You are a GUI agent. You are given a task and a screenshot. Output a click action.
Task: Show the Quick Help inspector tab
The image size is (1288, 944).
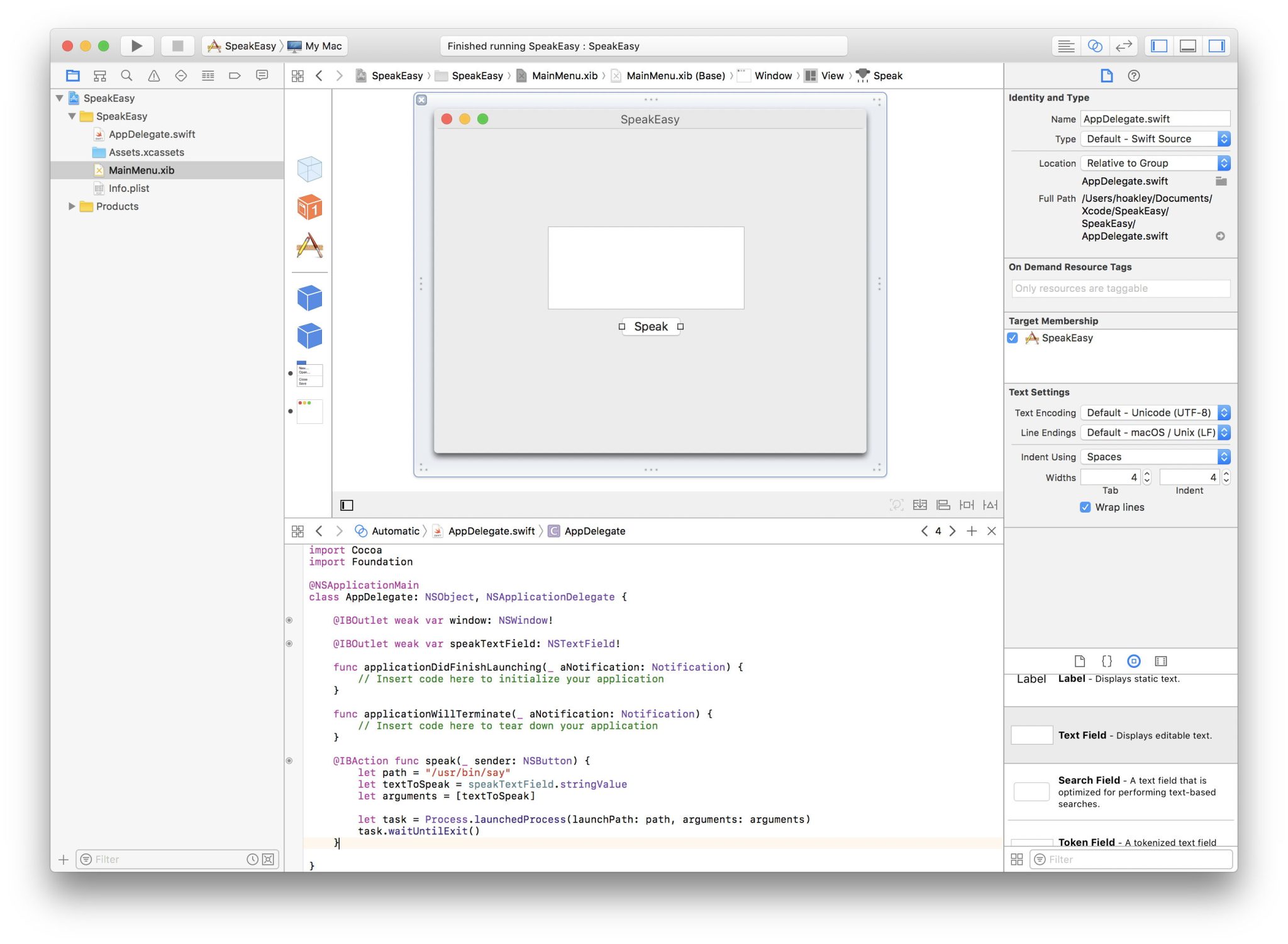coord(1134,76)
